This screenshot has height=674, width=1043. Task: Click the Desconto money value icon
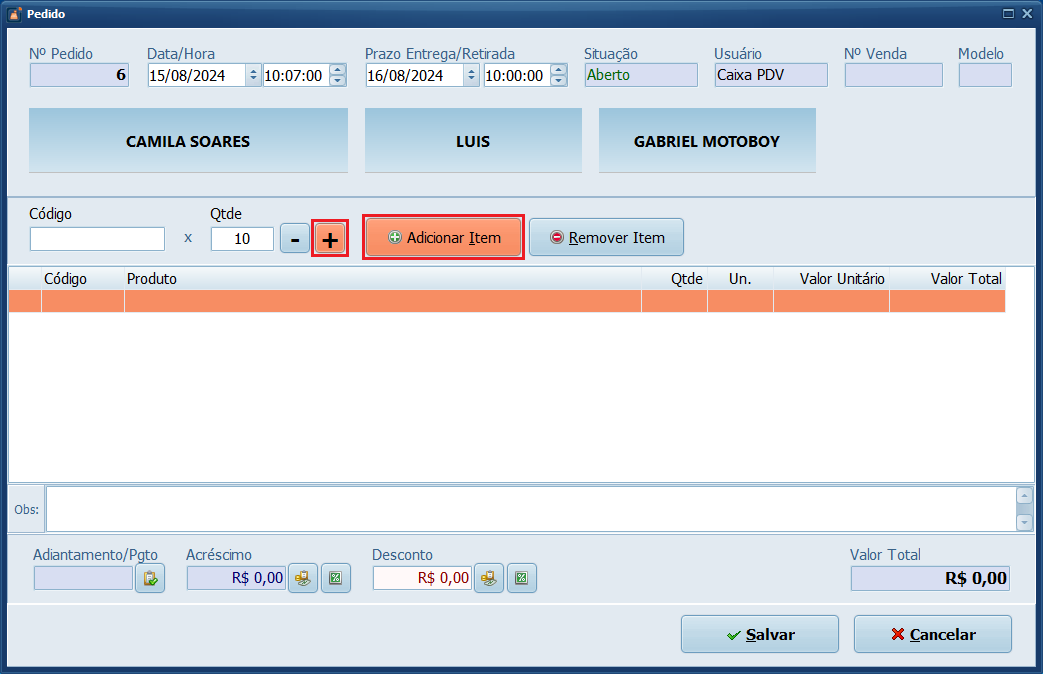click(x=488, y=578)
